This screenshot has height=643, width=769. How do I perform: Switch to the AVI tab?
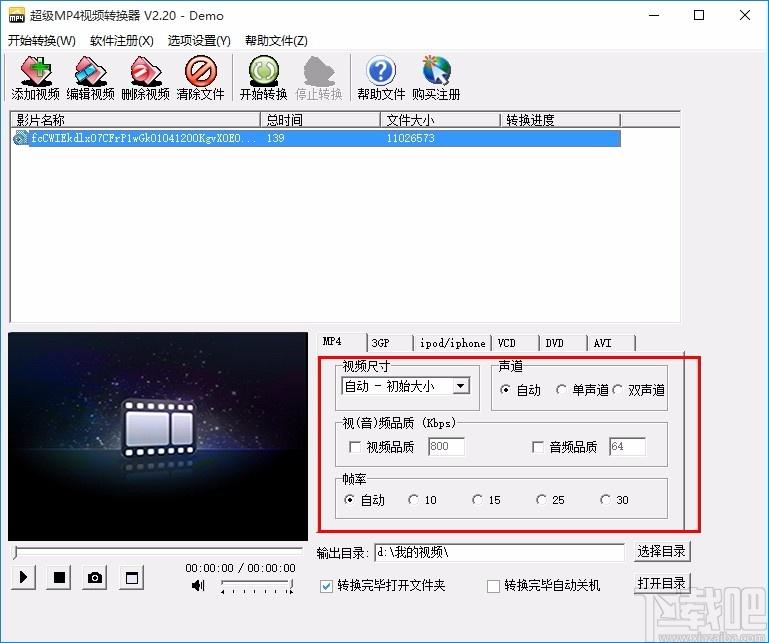pyautogui.click(x=611, y=343)
